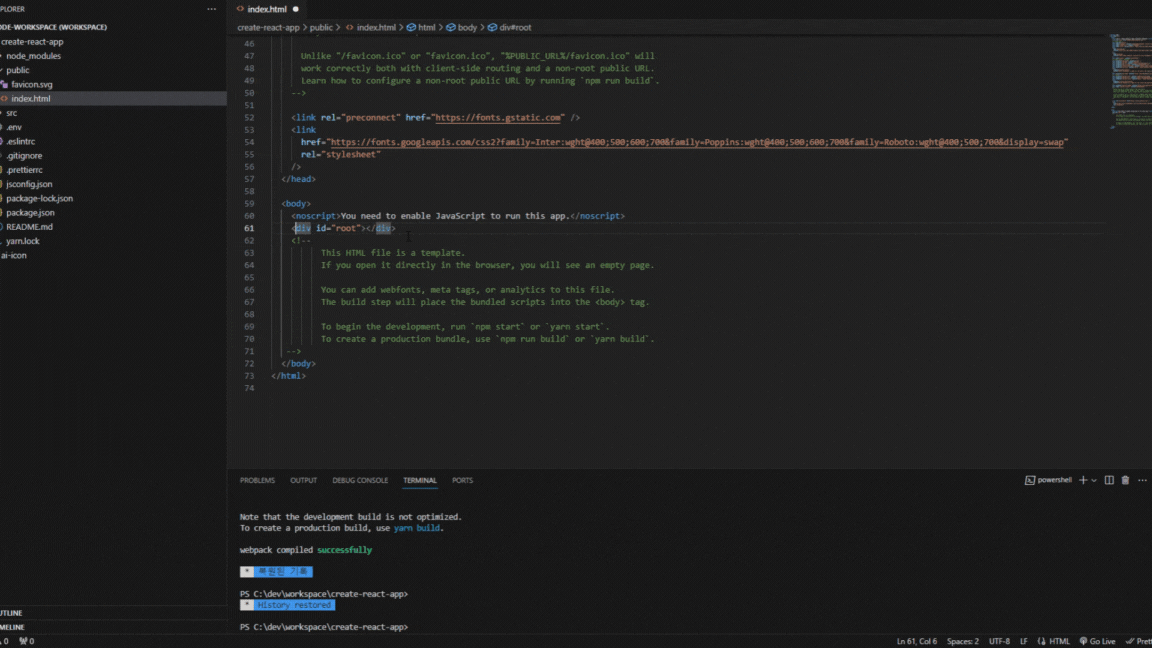The width and height of the screenshot is (1152, 648).
Task: Create a new terminal with plus icon
Action: click(1082, 480)
